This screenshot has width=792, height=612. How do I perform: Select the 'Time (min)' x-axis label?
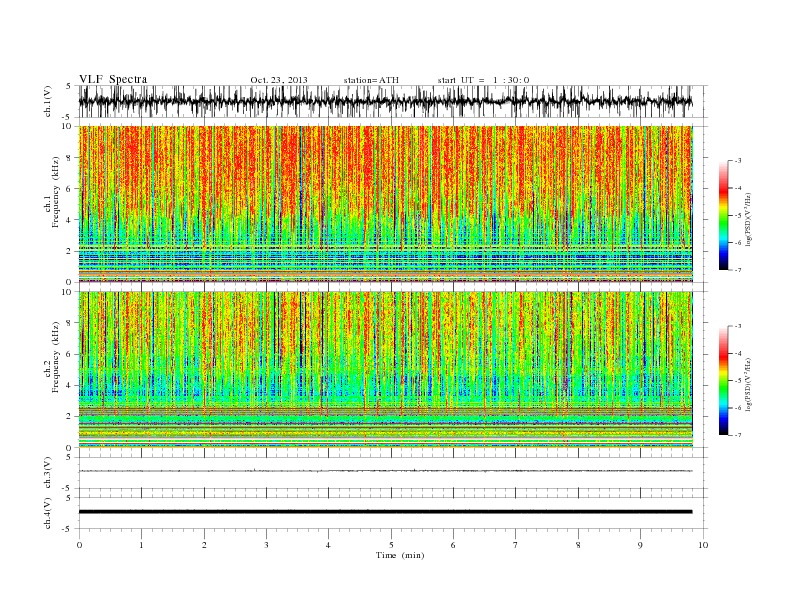coord(400,555)
